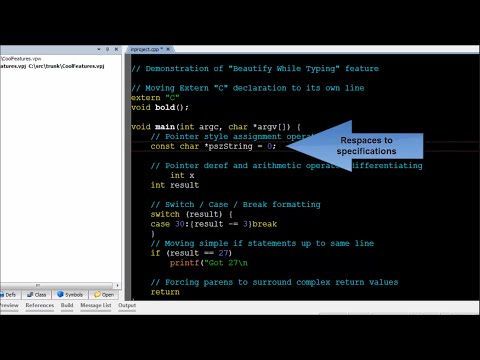Open the Message List tool tab
The image size is (480, 360).
(96, 305)
